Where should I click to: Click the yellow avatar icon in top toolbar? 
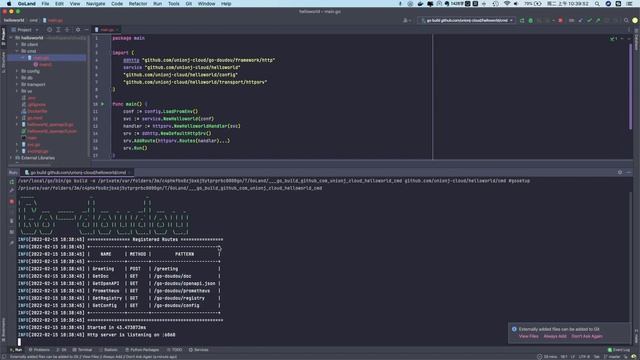(x=635, y=20)
